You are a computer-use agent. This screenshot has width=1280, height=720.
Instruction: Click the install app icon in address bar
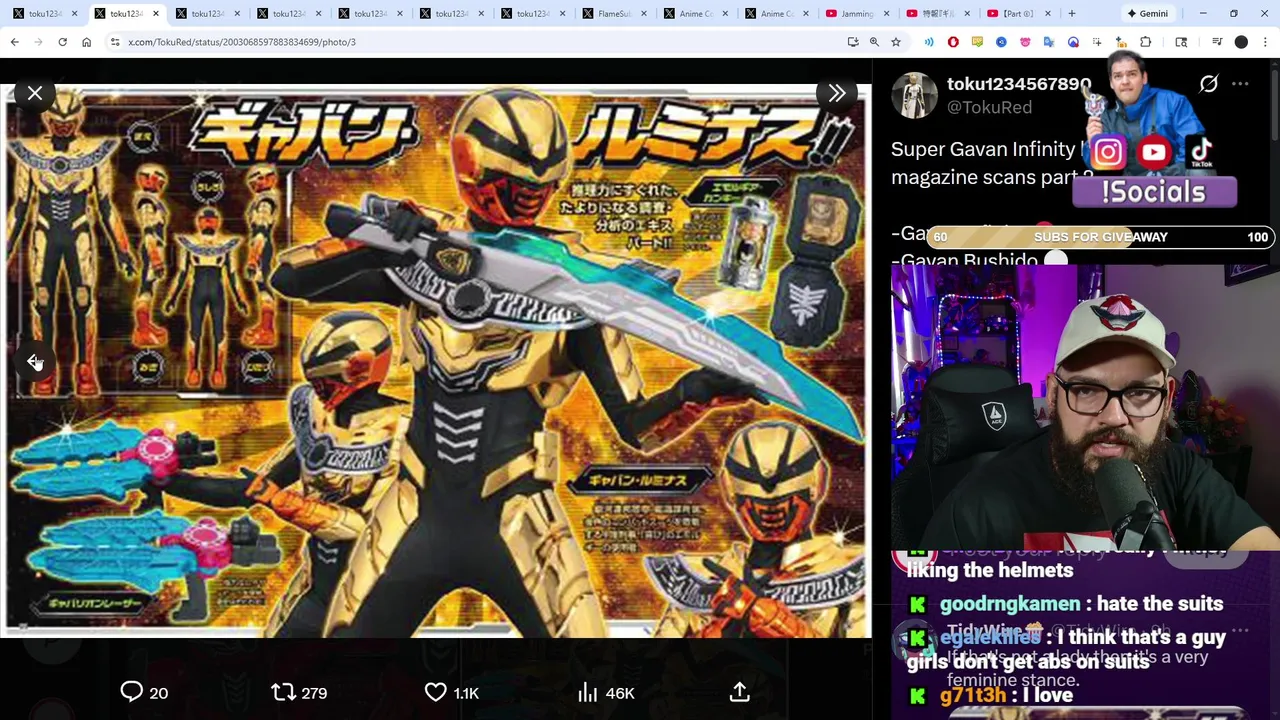pos(853,42)
